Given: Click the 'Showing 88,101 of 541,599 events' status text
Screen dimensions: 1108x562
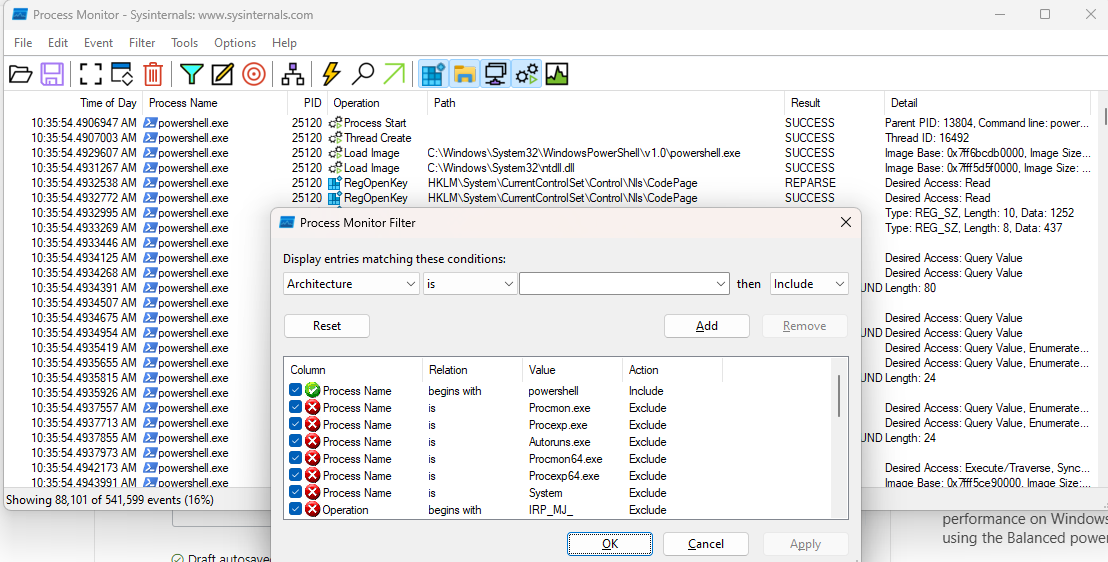Looking at the screenshot, I should 110,500.
